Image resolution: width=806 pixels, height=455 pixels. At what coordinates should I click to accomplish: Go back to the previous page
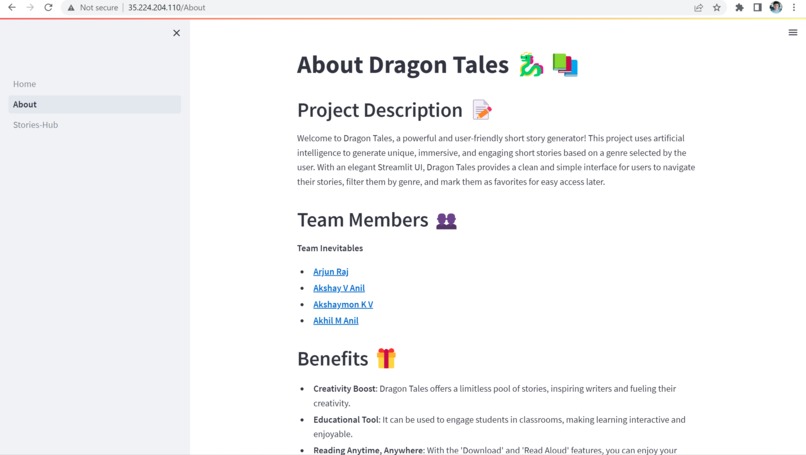(x=12, y=8)
